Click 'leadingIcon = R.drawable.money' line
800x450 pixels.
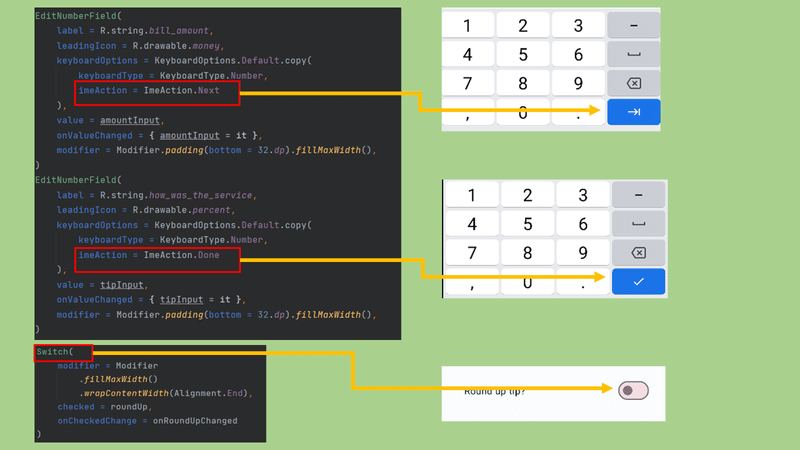pos(140,46)
